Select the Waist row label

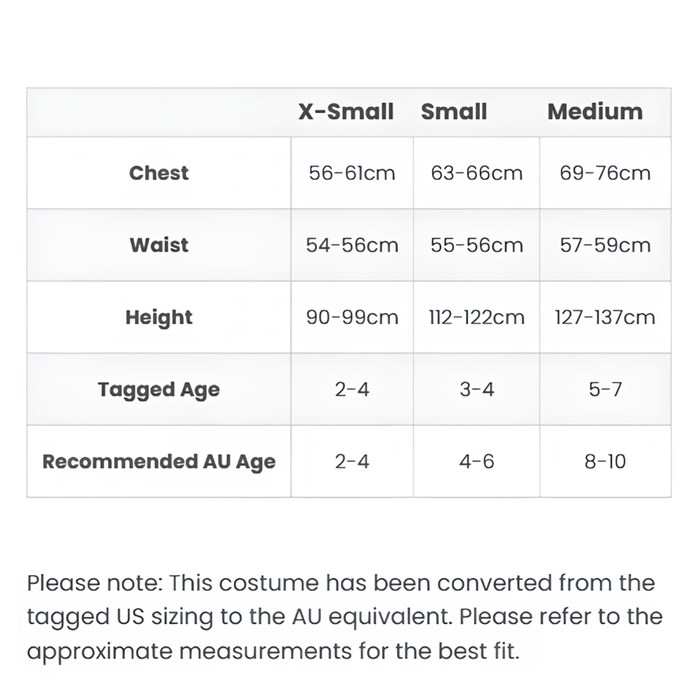(x=159, y=245)
